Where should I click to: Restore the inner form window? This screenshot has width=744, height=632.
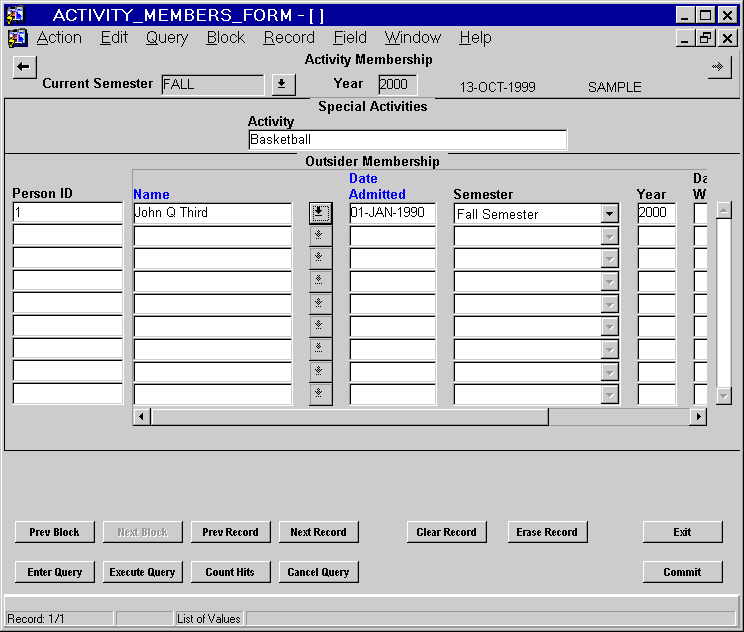[x=706, y=38]
